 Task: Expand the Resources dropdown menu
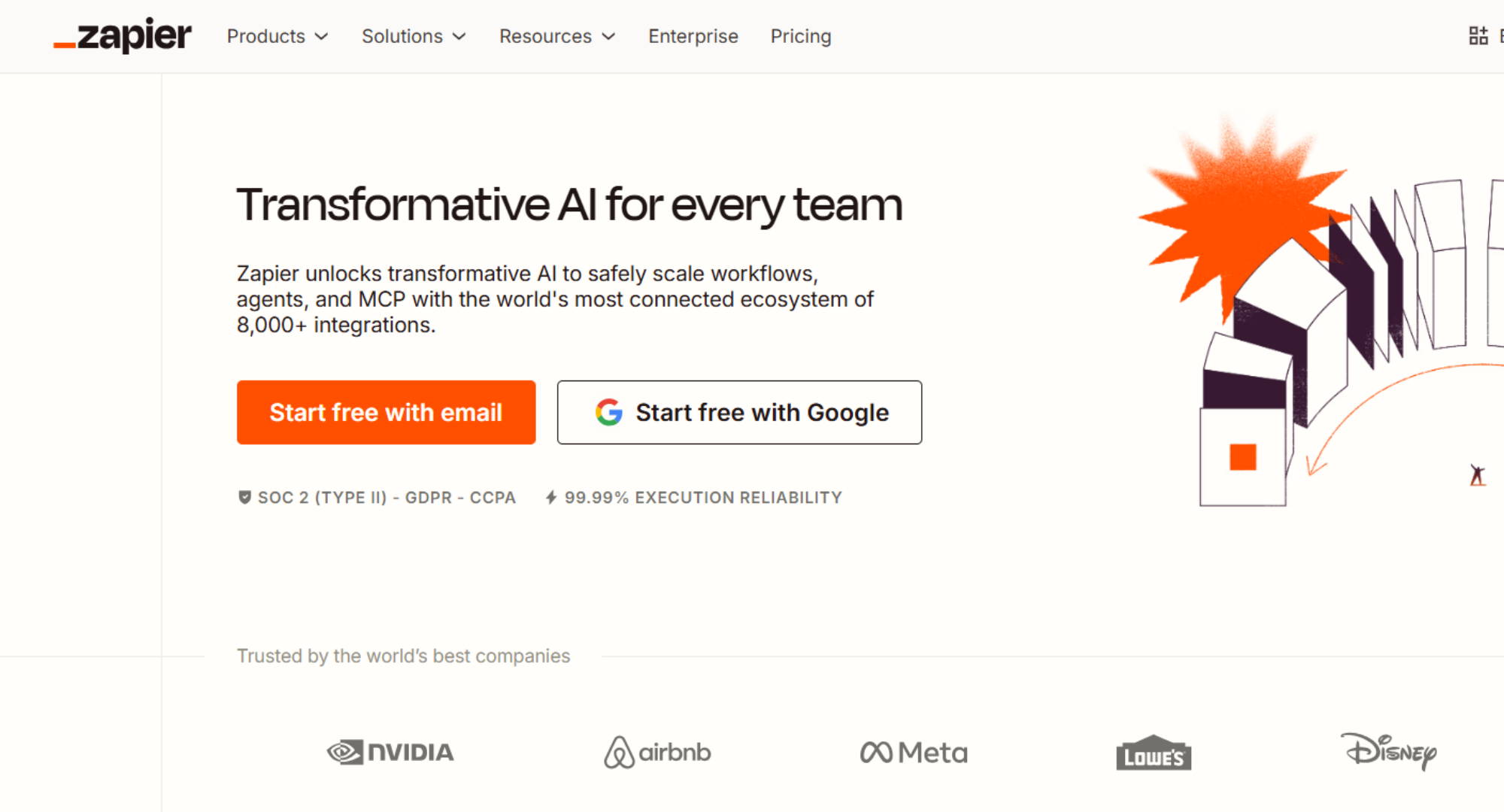pos(557,36)
